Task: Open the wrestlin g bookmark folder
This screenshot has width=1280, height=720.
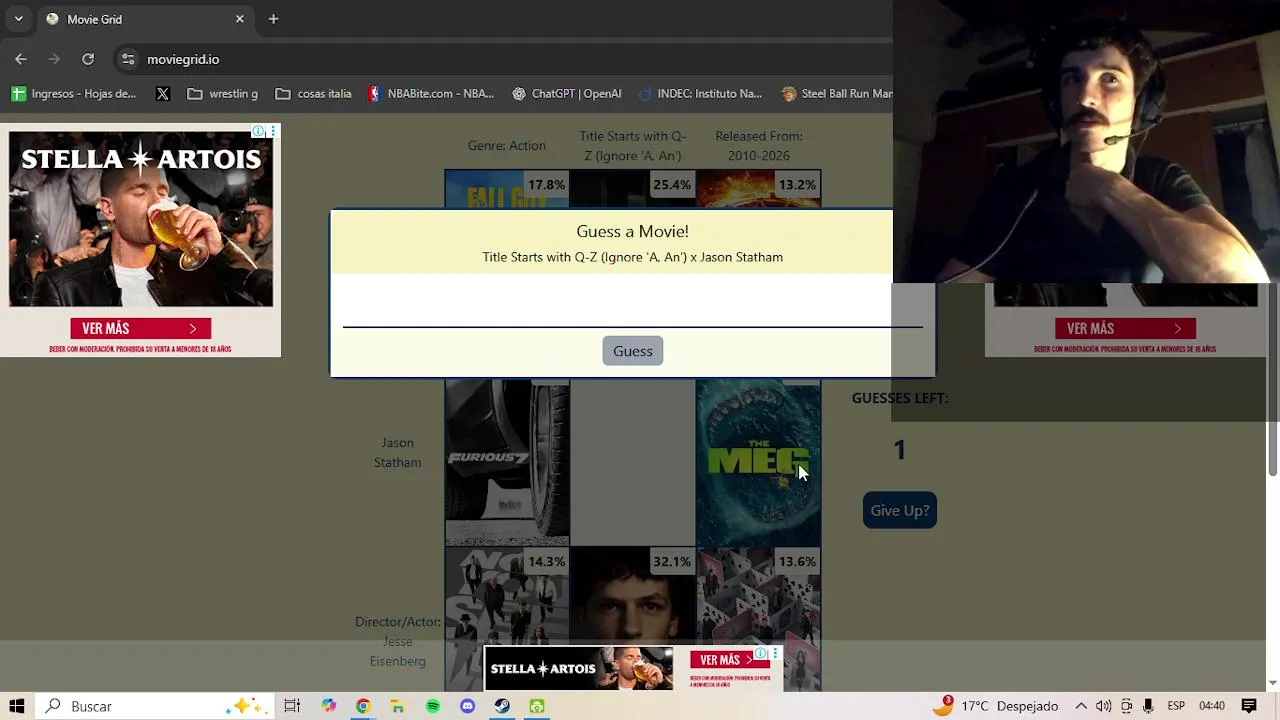Action: [x=222, y=94]
